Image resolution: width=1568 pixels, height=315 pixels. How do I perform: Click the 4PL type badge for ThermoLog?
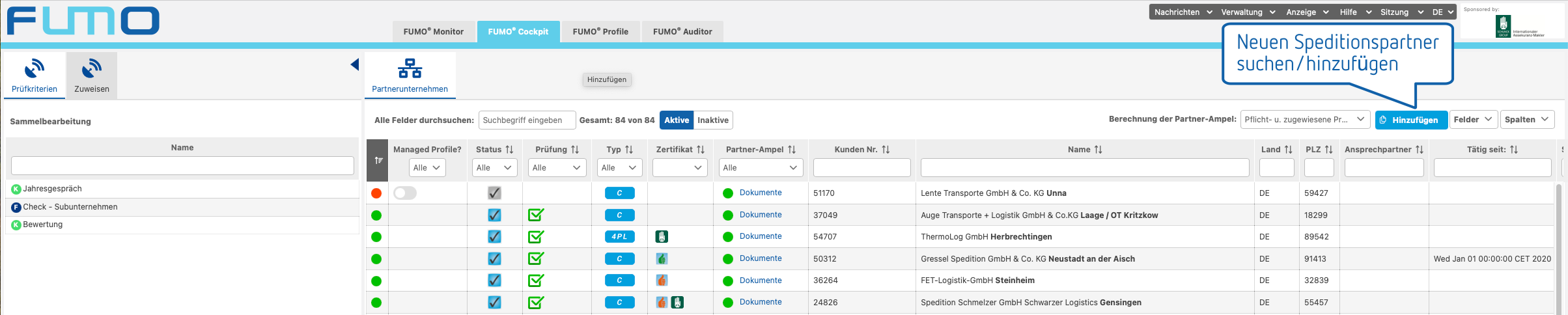[619, 237]
